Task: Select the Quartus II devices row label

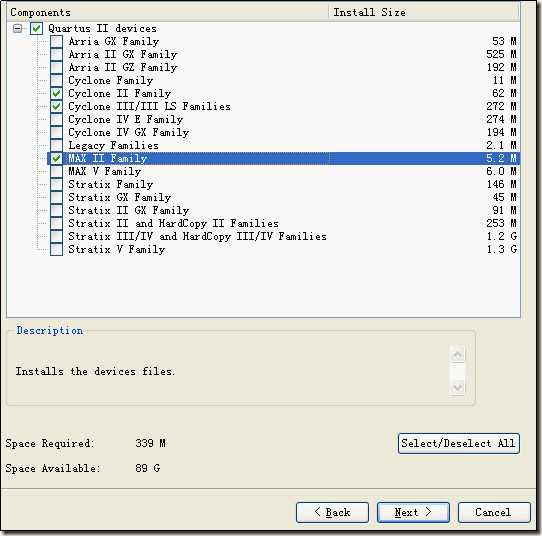Action: [x=102, y=28]
